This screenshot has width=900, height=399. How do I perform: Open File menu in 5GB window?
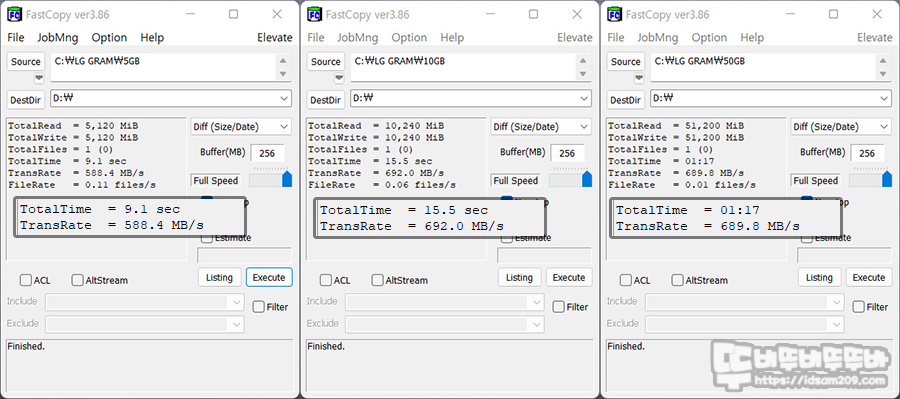click(15, 37)
